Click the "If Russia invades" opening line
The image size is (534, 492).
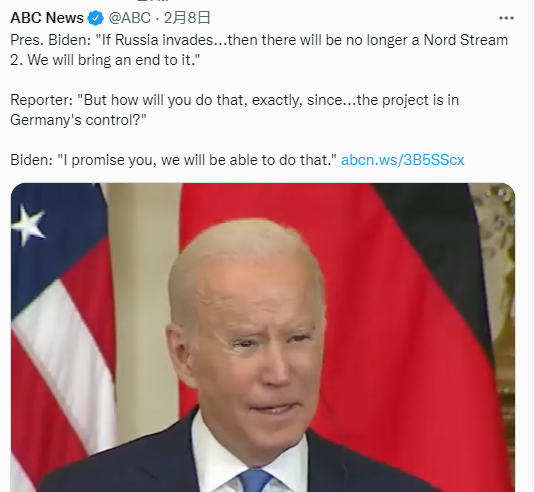click(259, 50)
